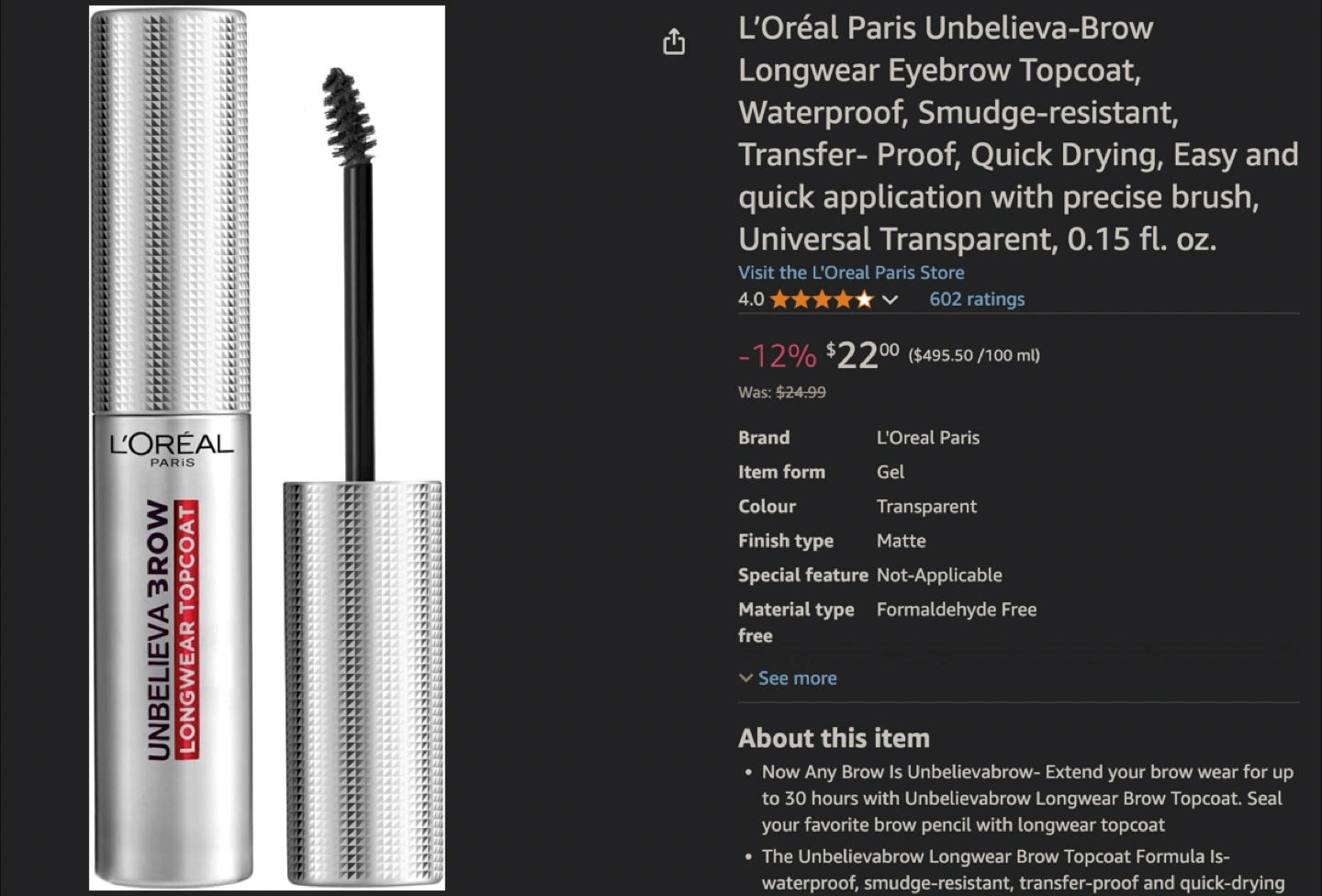Select the Formaldehyde Free material value

pyautogui.click(x=957, y=610)
